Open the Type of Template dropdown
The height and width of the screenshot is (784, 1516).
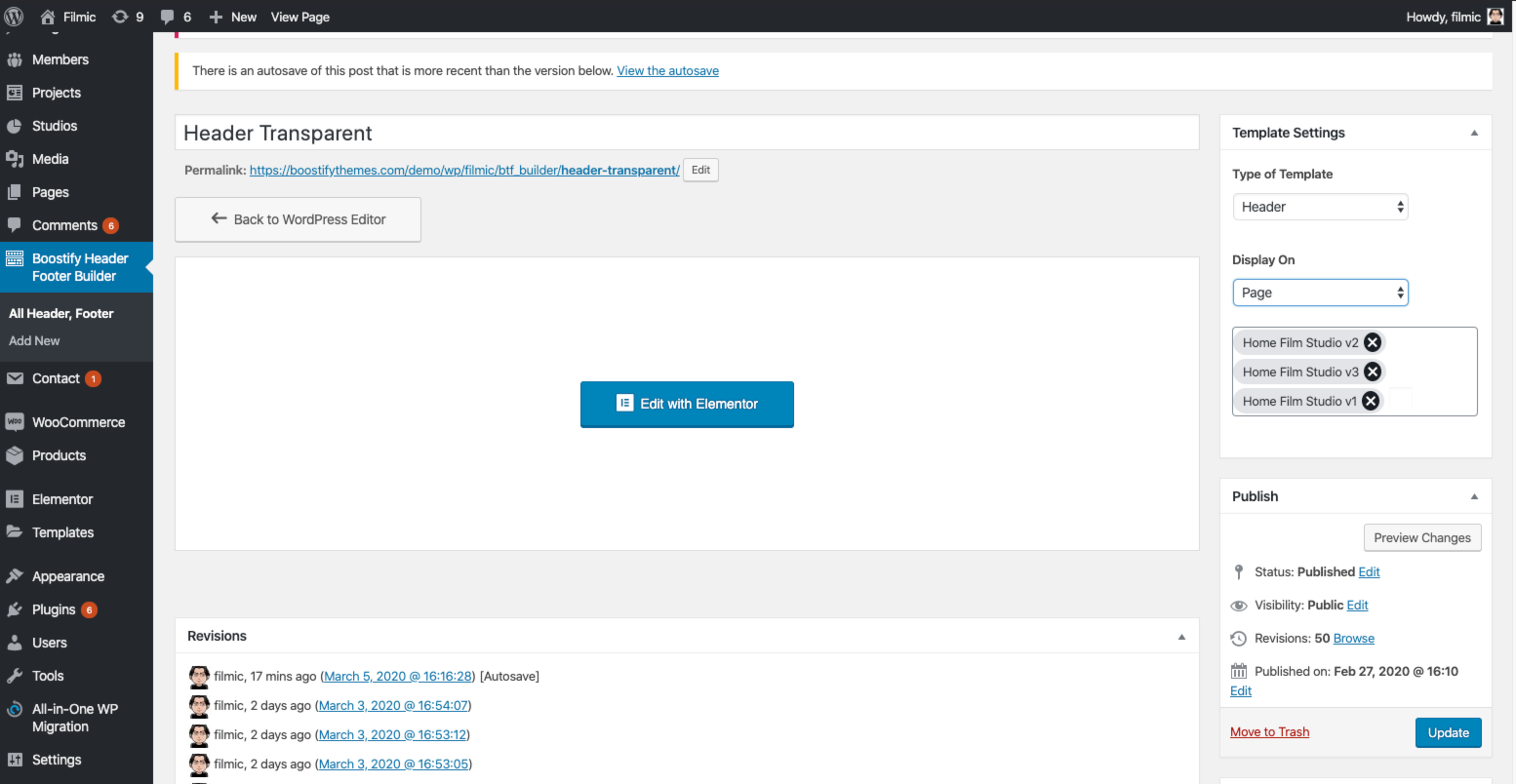coord(1320,207)
